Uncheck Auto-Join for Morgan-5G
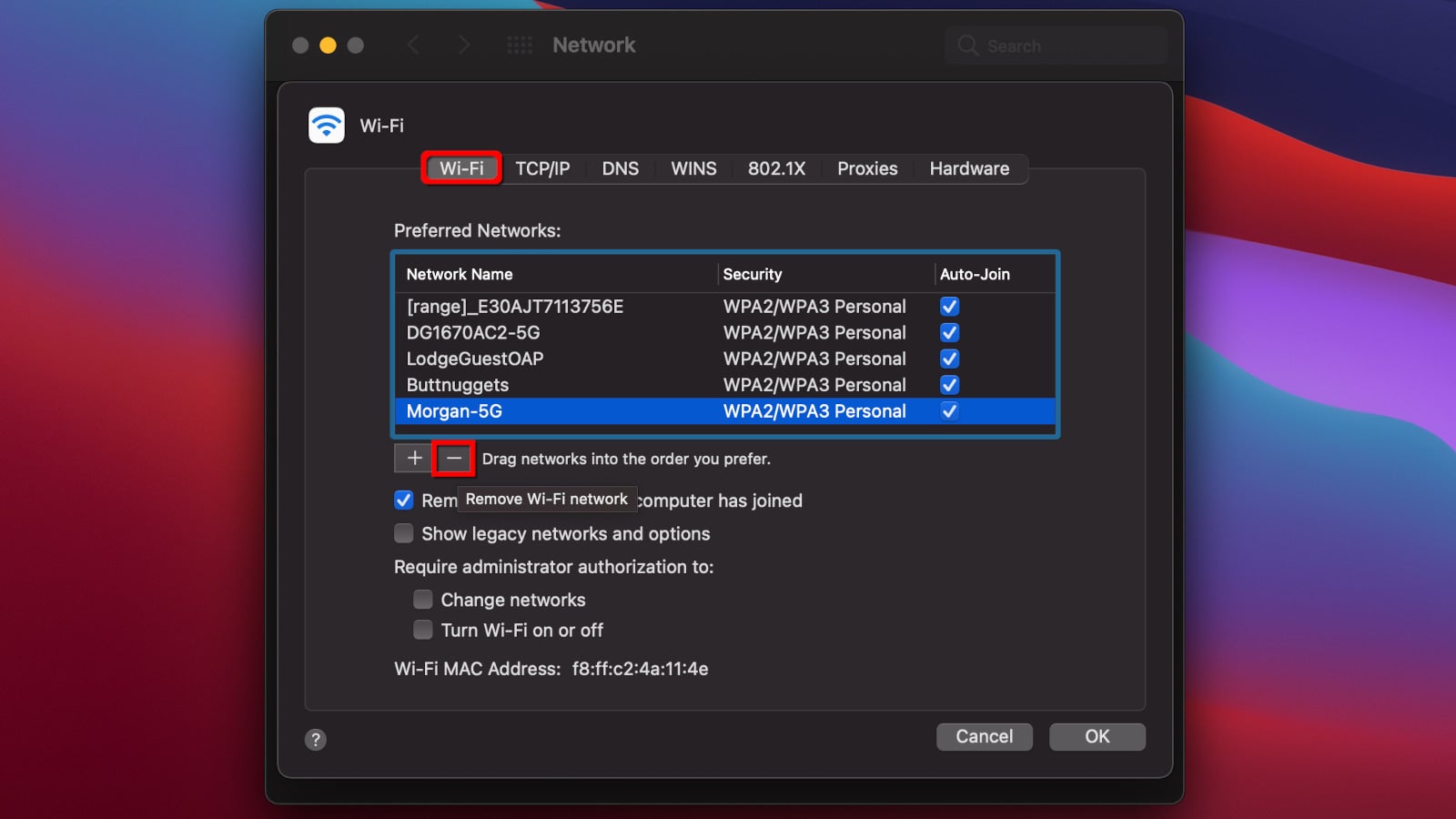The height and width of the screenshot is (819, 1456). (949, 410)
